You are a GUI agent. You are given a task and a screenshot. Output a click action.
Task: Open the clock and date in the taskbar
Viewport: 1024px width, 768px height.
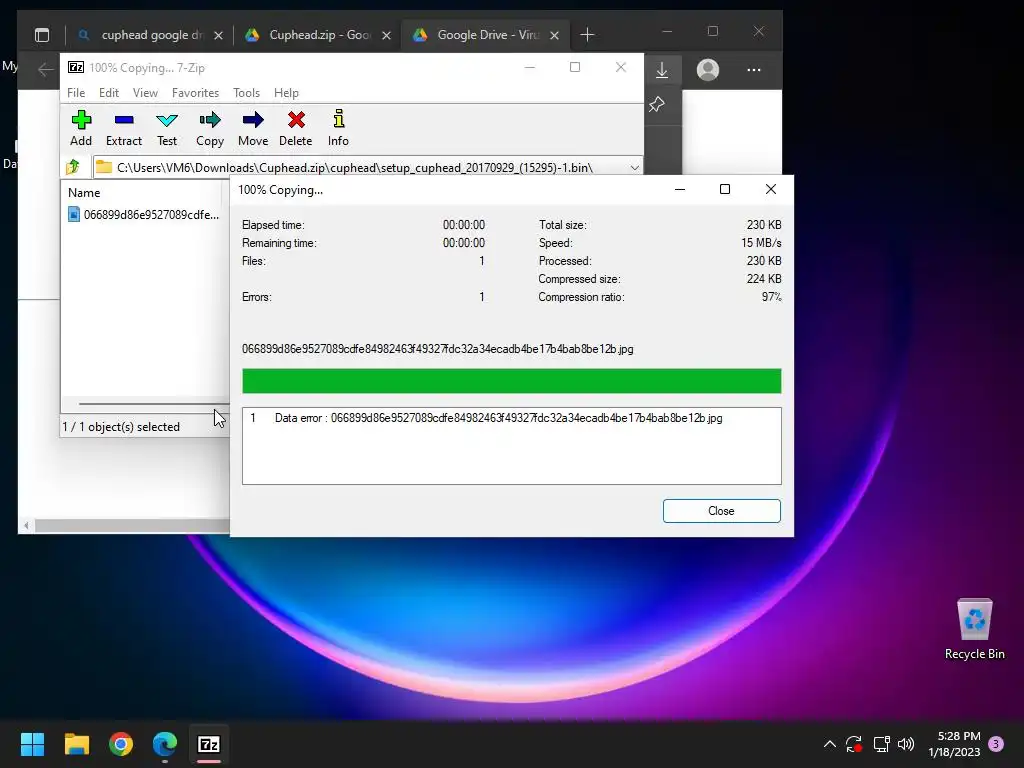pyautogui.click(x=954, y=744)
